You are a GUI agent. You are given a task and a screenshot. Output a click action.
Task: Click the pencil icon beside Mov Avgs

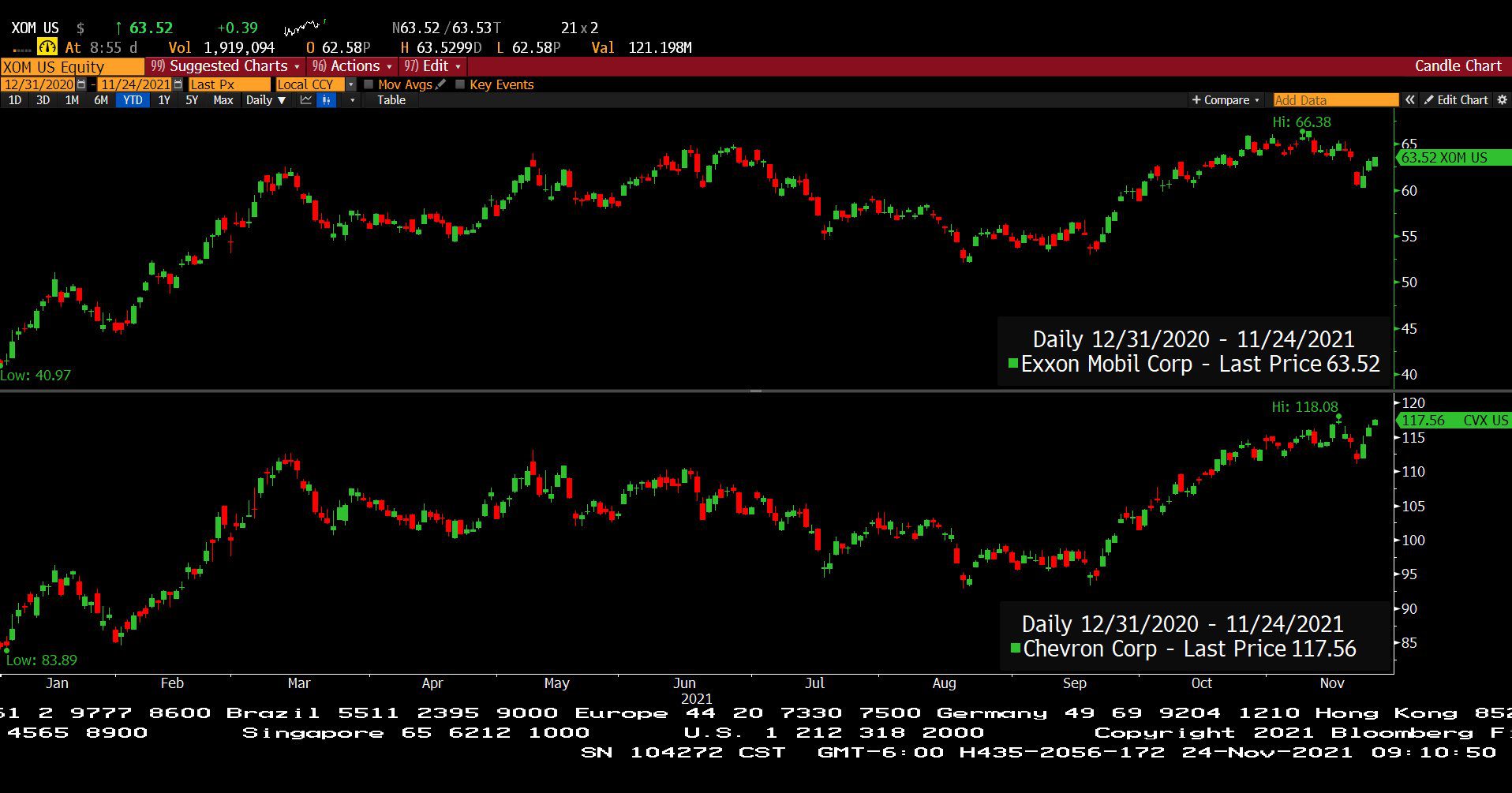point(440,84)
